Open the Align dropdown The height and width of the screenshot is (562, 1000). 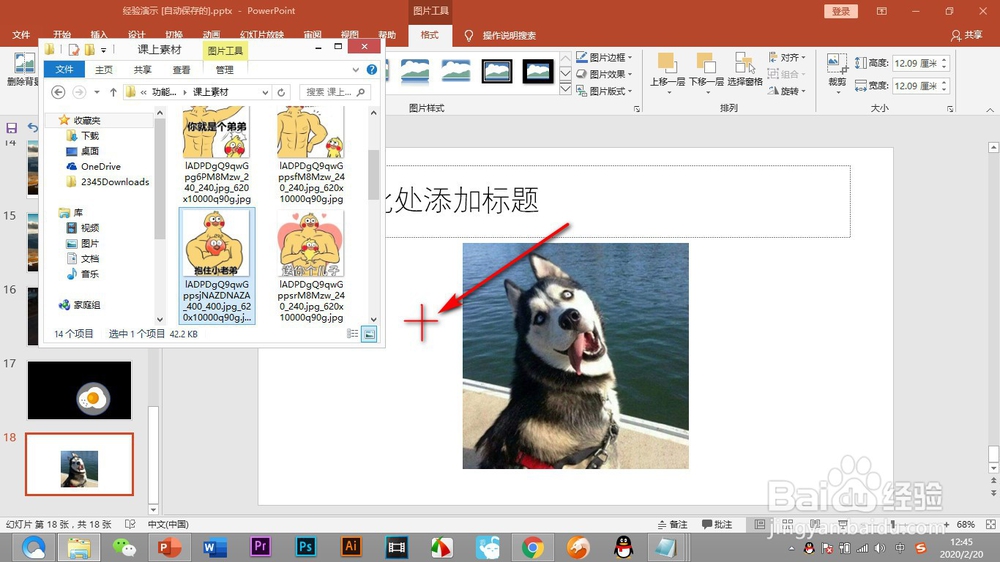click(x=787, y=57)
